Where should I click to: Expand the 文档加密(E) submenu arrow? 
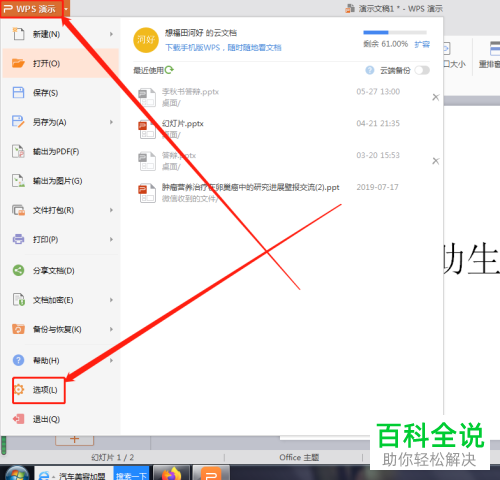click(111, 300)
